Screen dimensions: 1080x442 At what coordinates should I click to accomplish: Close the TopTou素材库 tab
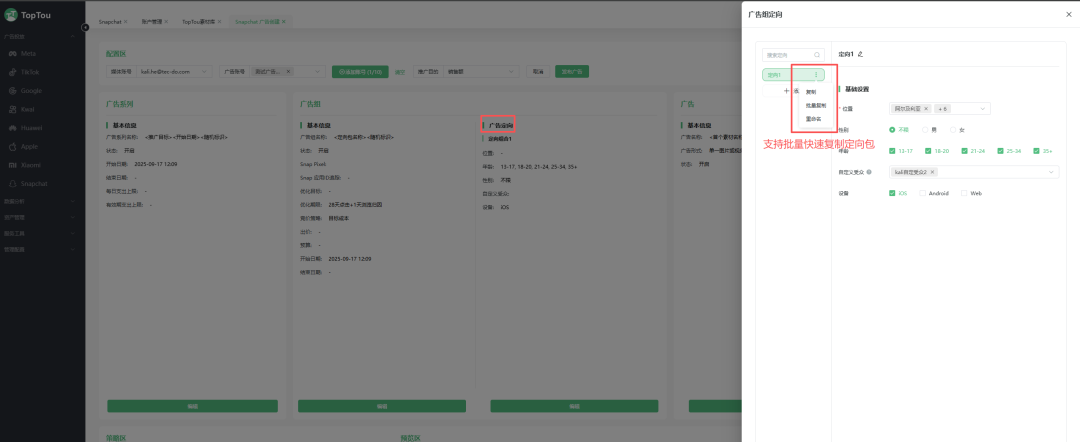click(x=220, y=22)
